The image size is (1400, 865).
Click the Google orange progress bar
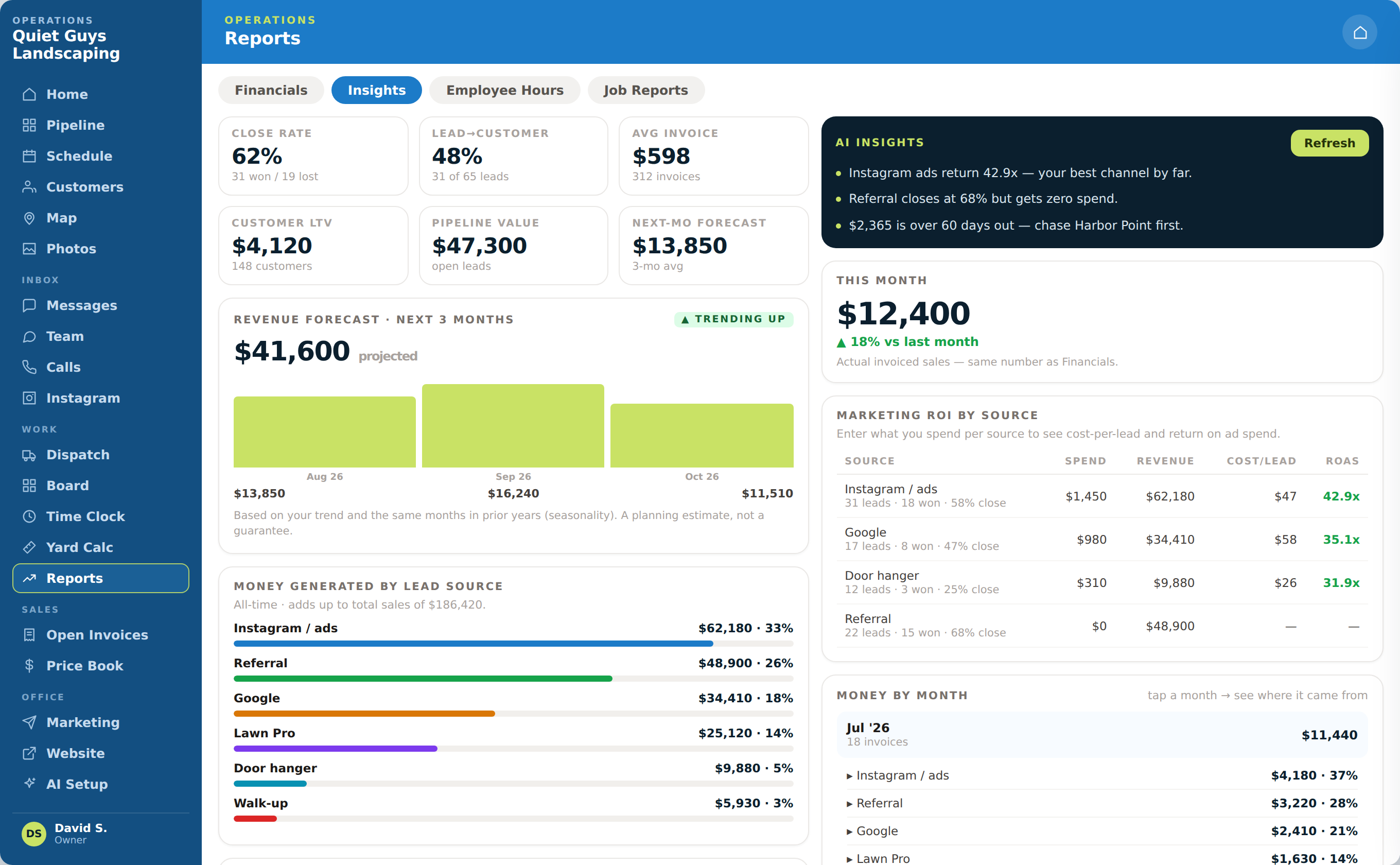tap(364, 714)
